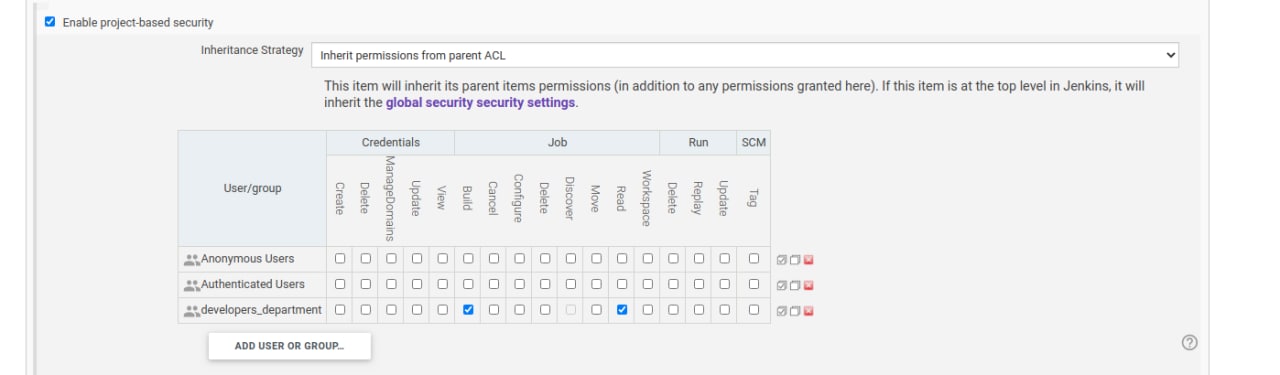
Task: Enable SCM Tag for Authenticated Users
Action: coord(754,284)
